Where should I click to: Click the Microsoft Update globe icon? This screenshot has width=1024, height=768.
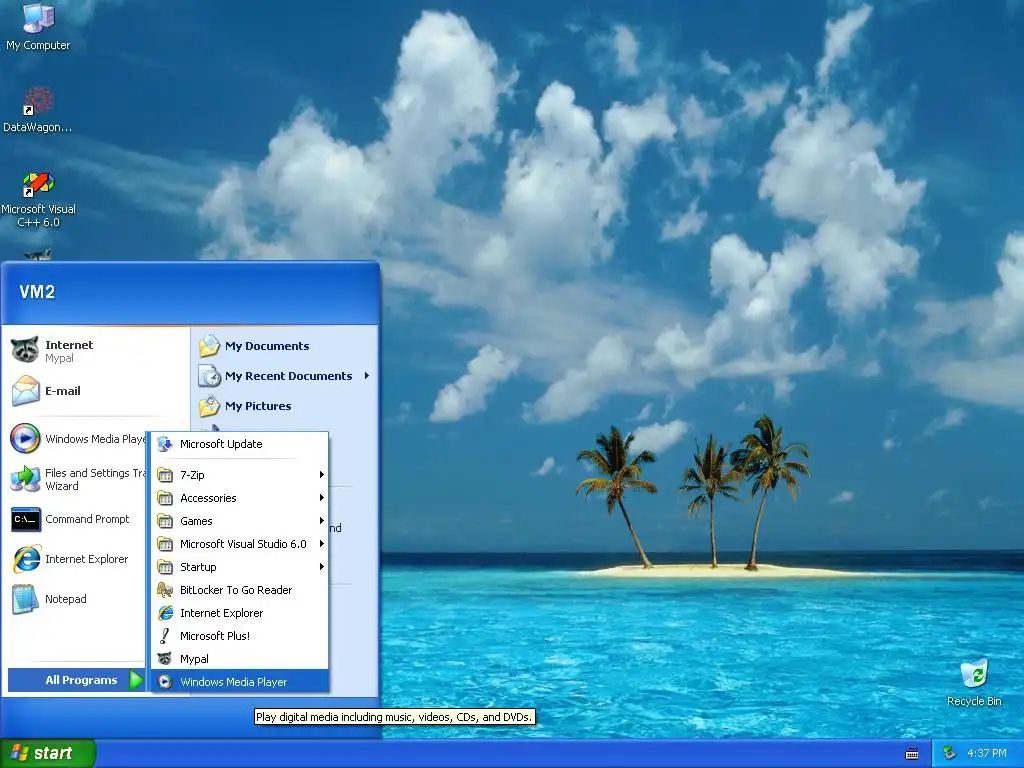pos(165,444)
